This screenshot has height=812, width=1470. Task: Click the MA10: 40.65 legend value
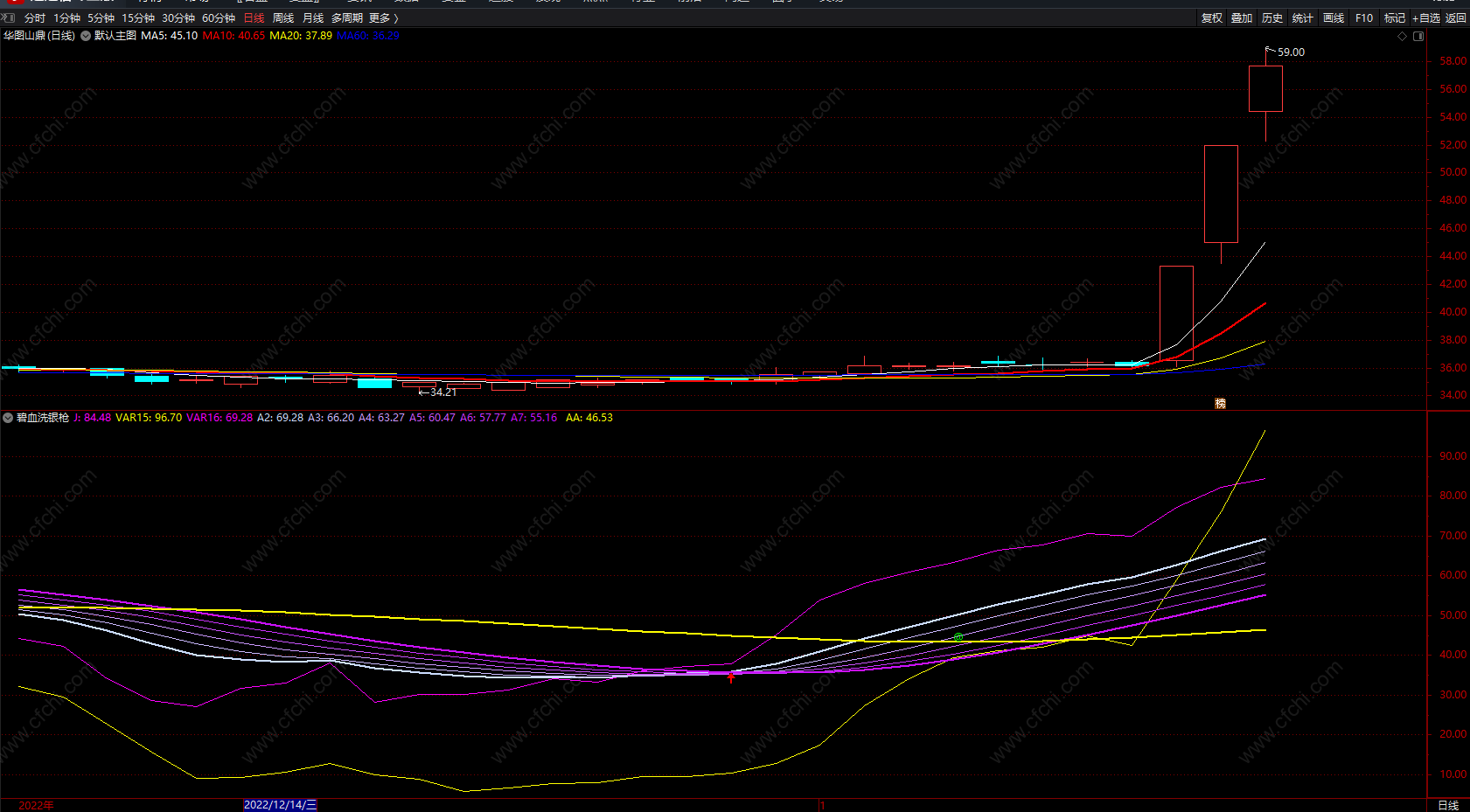[x=233, y=36]
